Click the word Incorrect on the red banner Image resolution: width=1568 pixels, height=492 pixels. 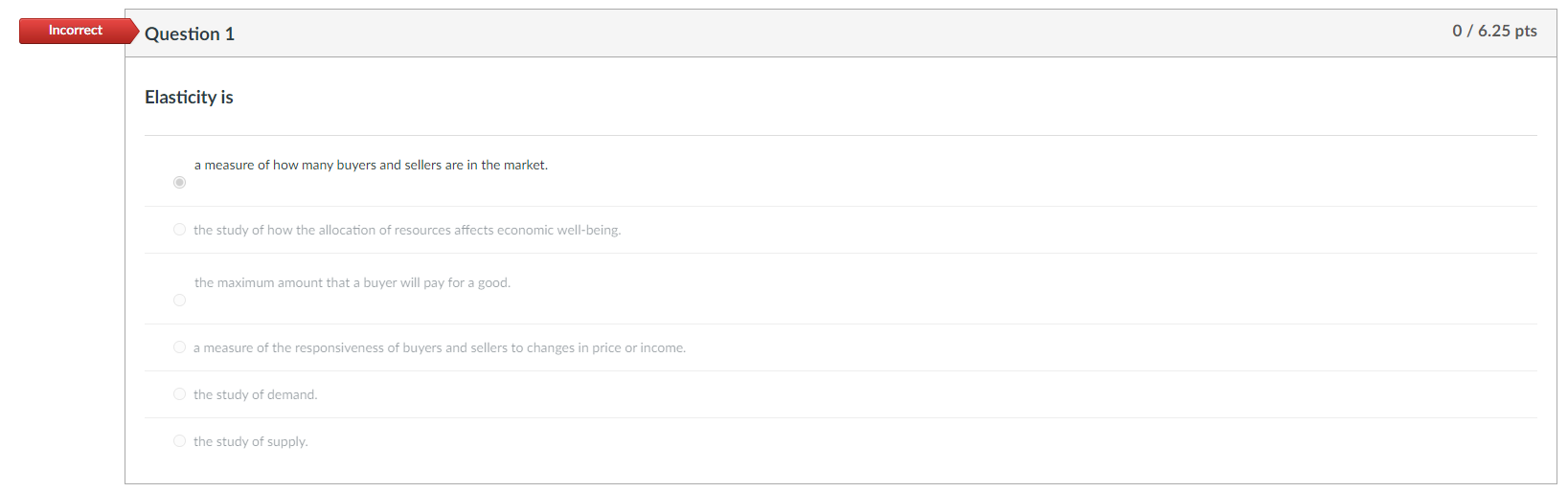pyautogui.click(x=76, y=31)
